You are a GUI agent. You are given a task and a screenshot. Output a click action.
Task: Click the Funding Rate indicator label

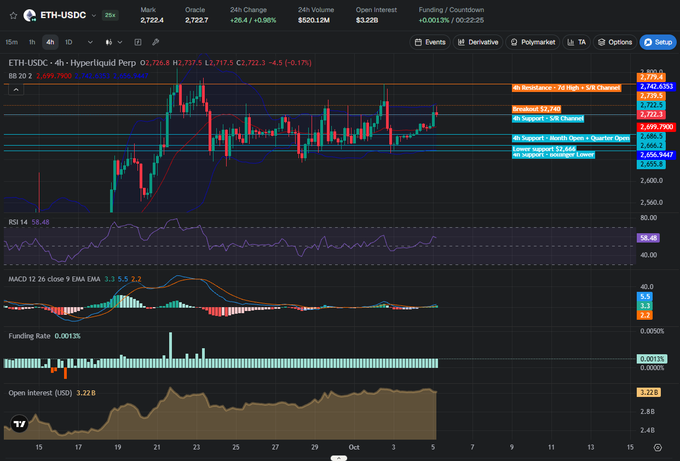[x=29, y=336]
